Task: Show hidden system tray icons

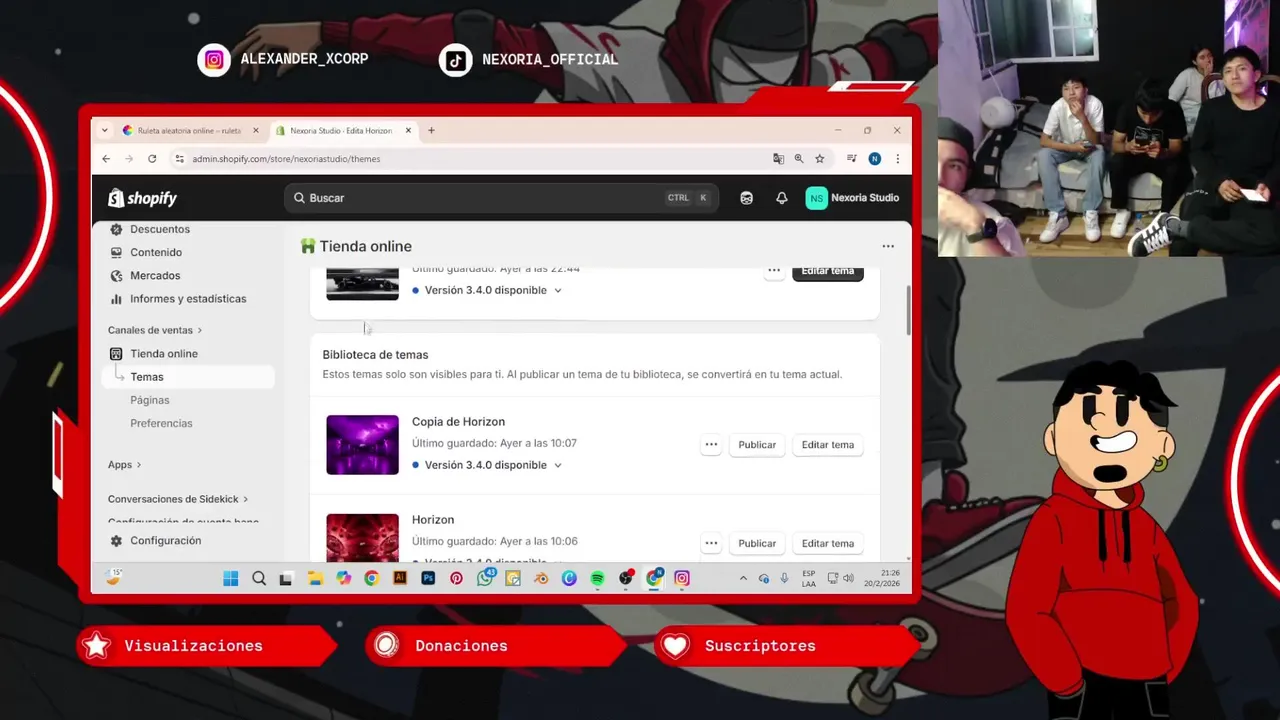Action: [x=743, y=578]
